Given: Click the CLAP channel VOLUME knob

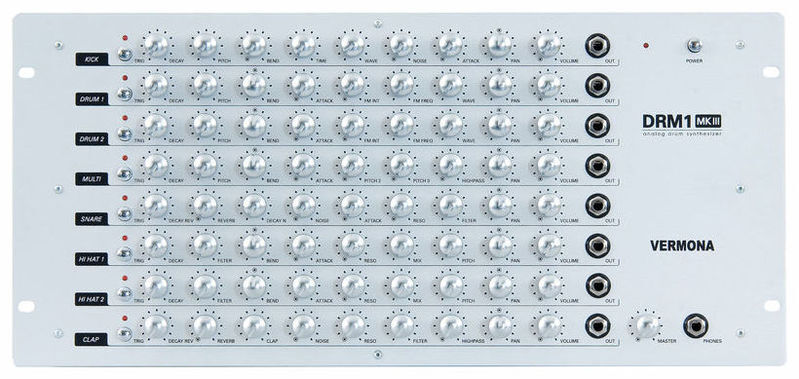Looking at the screenshot, I should (549, 326).
